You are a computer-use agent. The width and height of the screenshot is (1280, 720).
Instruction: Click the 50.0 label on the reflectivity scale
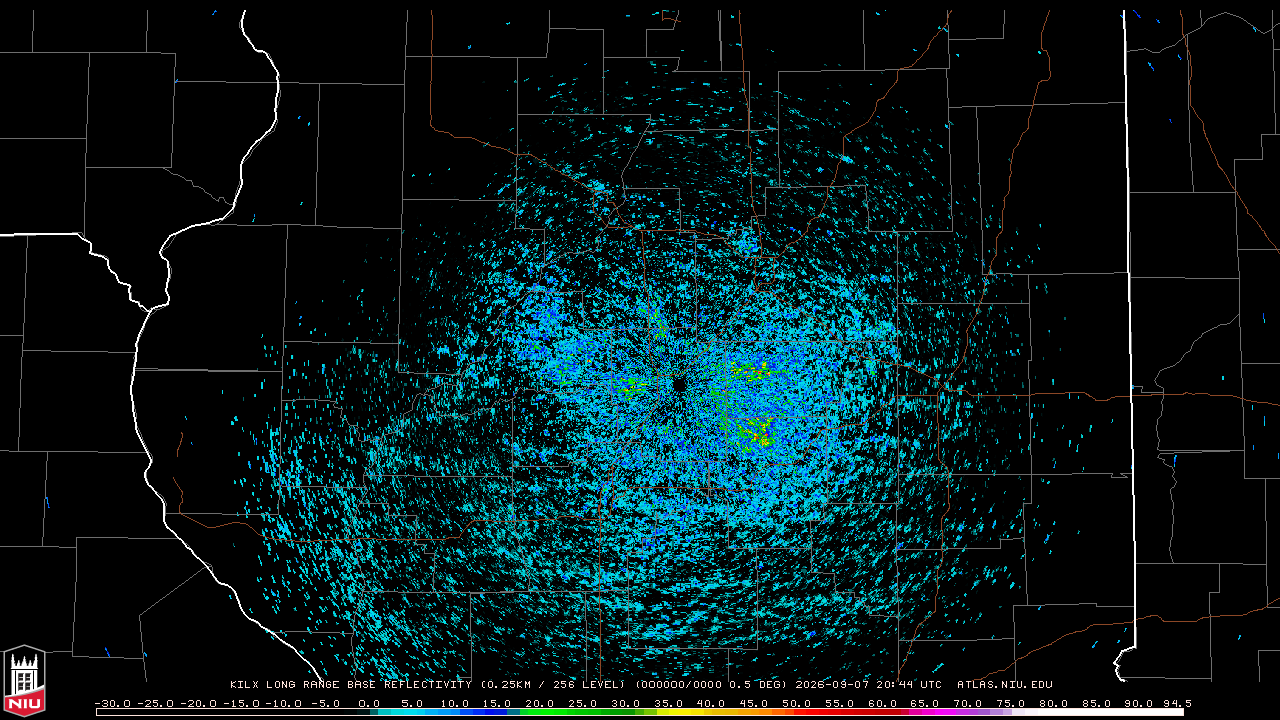(797, 703)
